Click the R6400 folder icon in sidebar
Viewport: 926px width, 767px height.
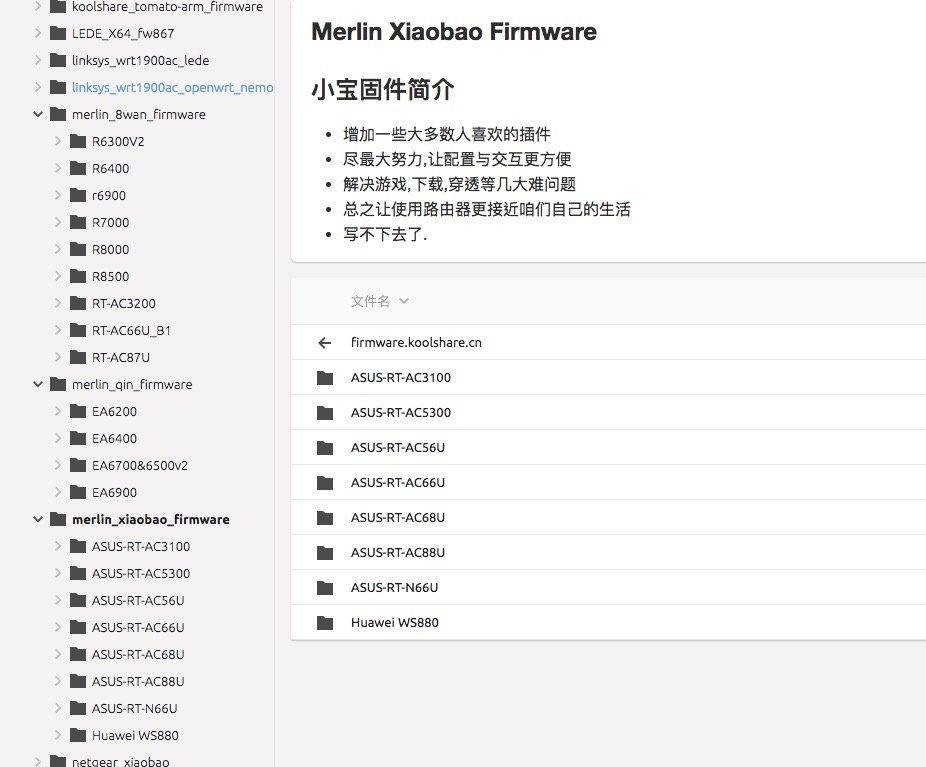click(78, 168)
